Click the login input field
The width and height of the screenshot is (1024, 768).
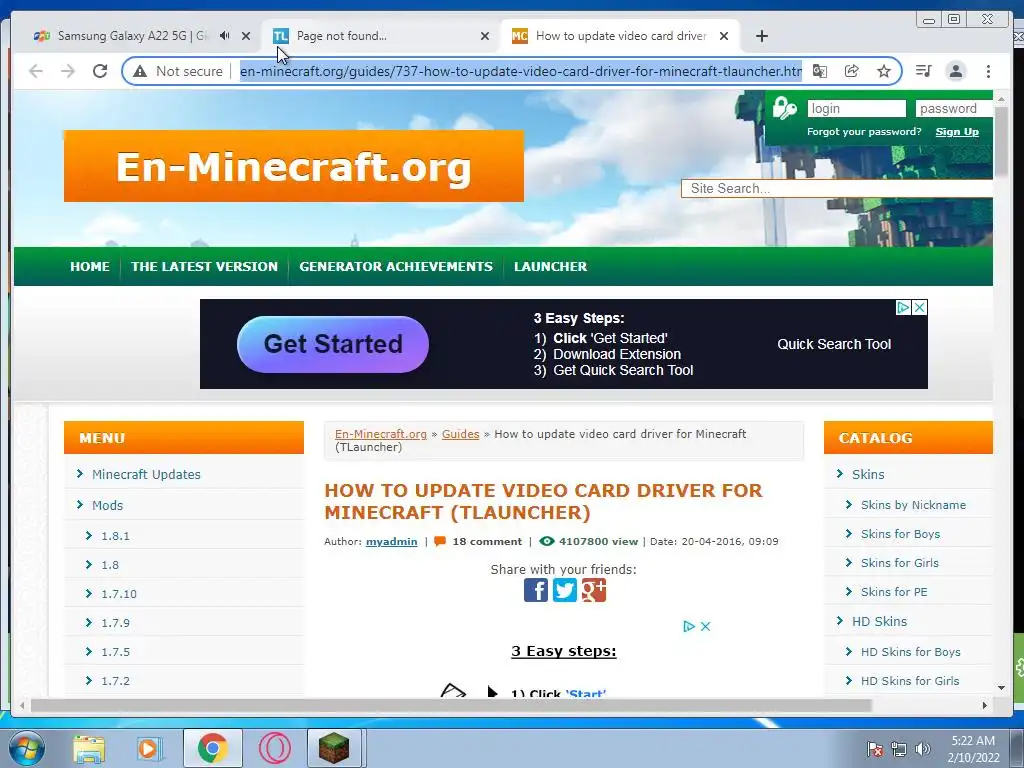tap(856, 108)
